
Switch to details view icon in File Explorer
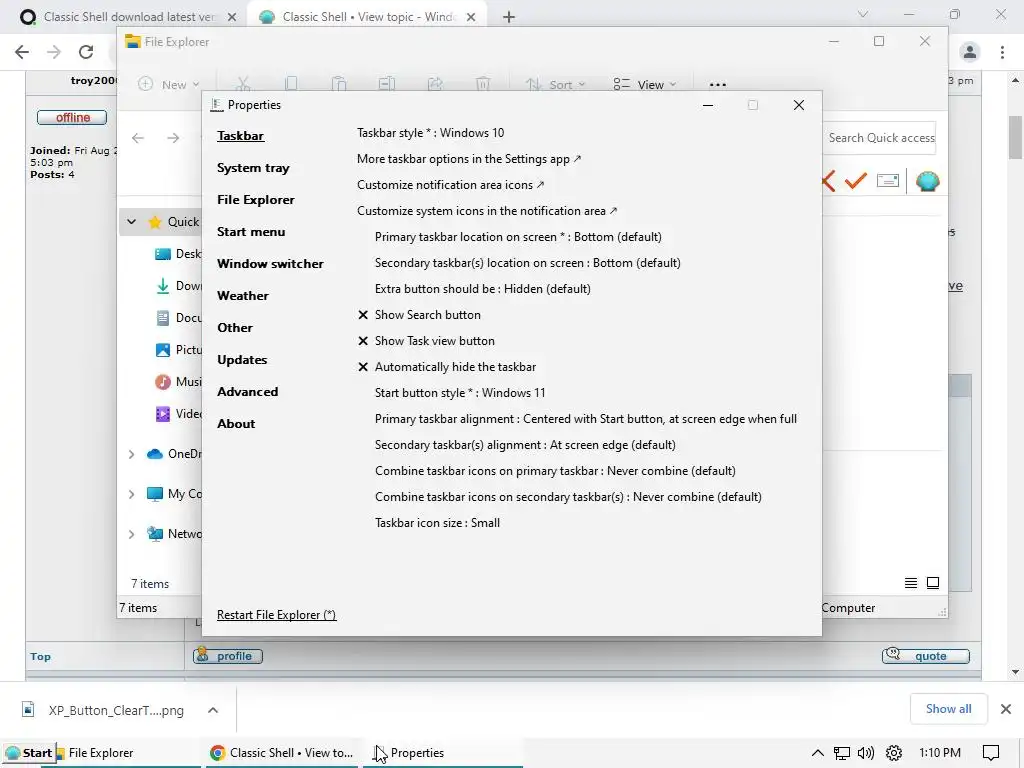point(910,583)
